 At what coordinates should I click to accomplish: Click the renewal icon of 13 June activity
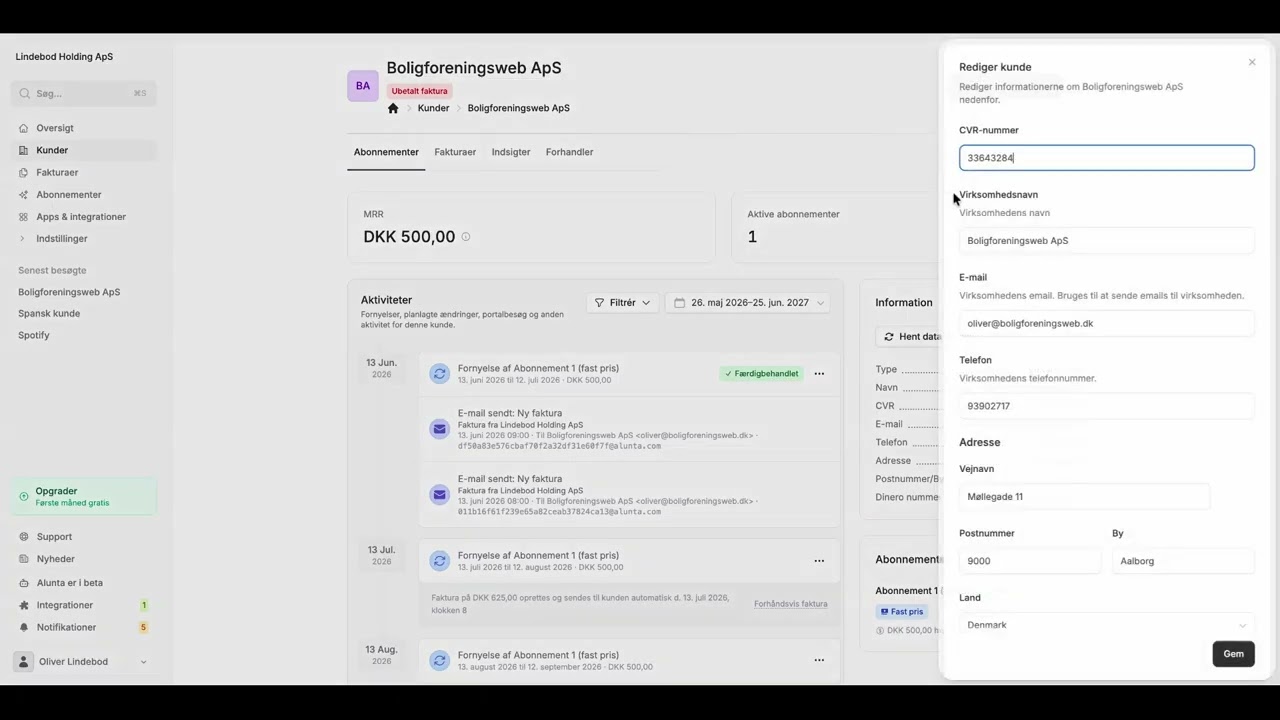(439, 374)
